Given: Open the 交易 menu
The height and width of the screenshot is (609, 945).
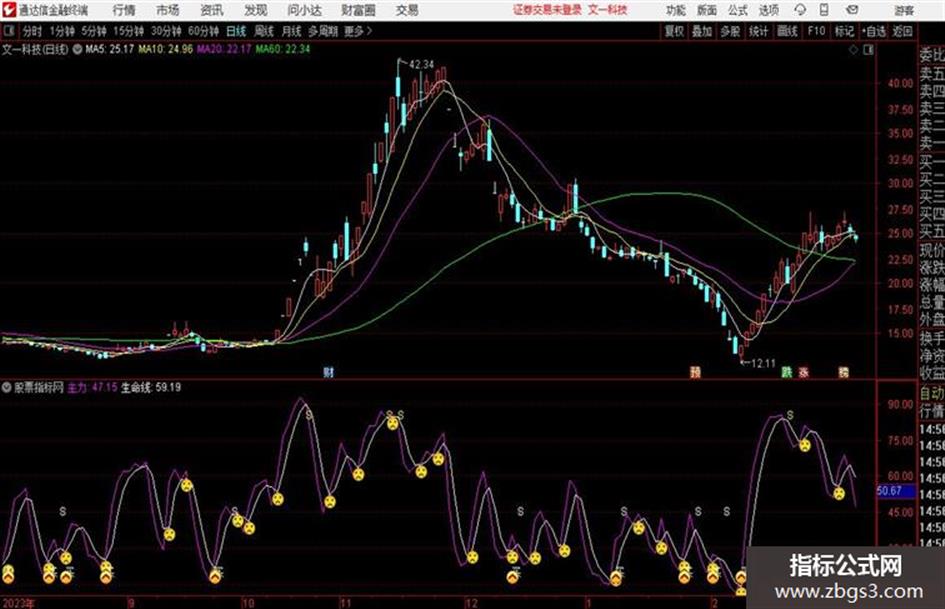Looking at the screenshot, I should 407,10.
